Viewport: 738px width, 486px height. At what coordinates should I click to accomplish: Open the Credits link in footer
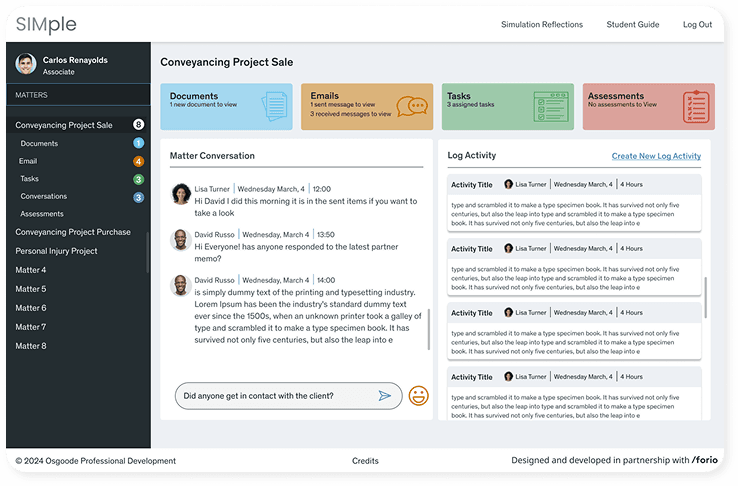point(365,461)
